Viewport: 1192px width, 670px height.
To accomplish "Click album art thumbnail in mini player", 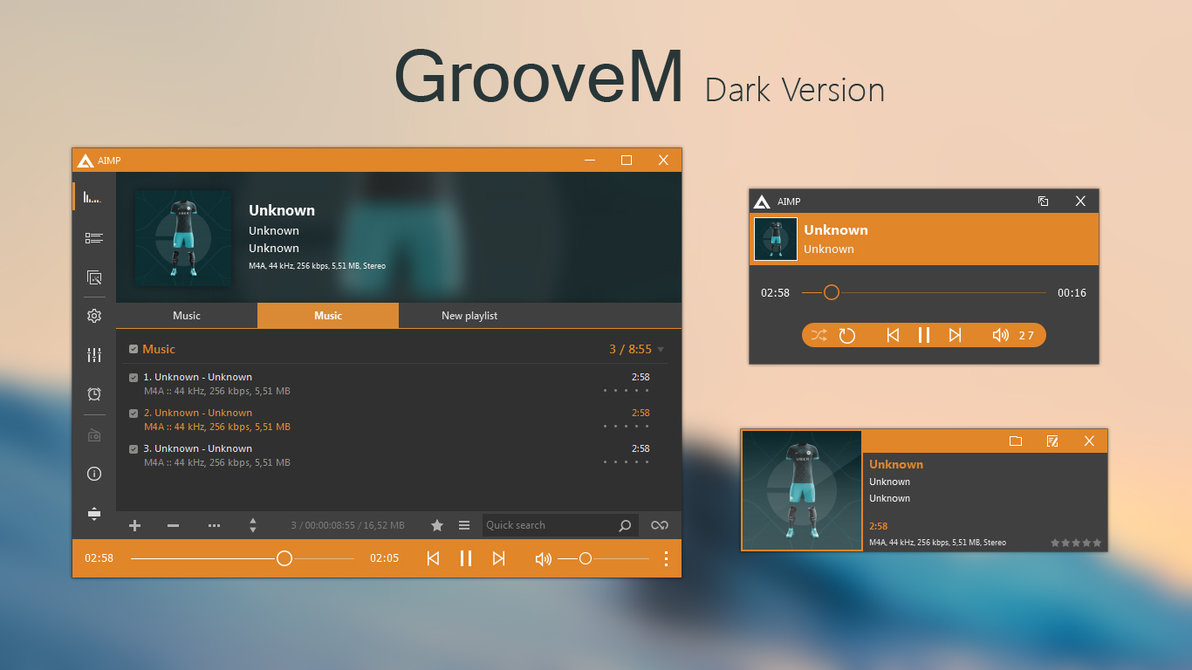I will [x=775, y=239].
